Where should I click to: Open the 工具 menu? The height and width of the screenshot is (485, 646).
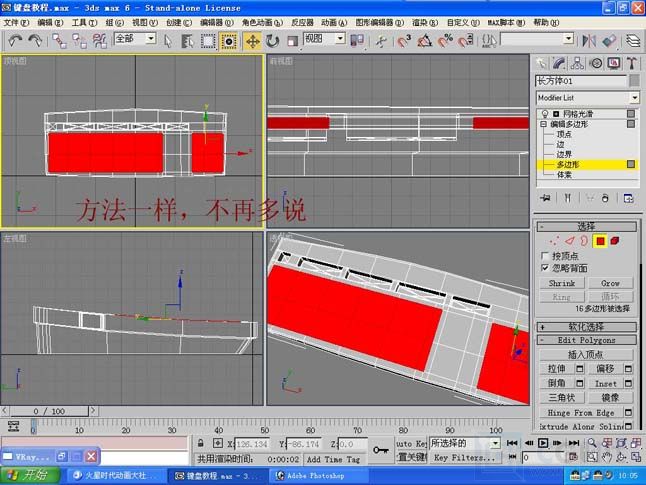(x=84, y=23)
